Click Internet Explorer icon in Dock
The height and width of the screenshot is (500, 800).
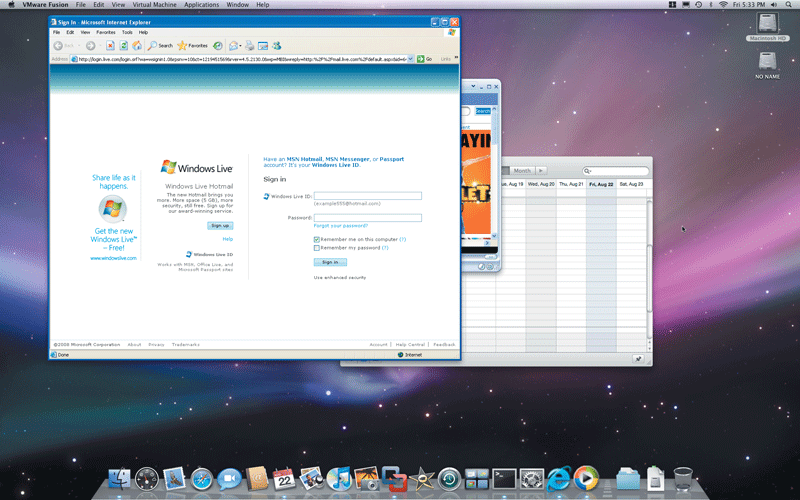[559, 479]
